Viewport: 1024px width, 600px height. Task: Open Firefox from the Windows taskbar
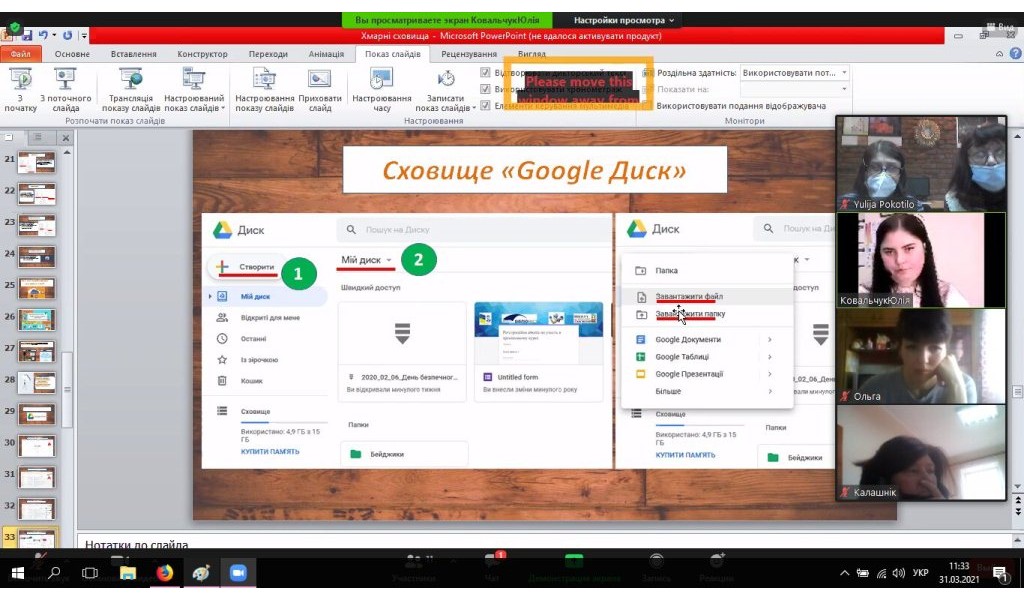[x=164, y=573]
